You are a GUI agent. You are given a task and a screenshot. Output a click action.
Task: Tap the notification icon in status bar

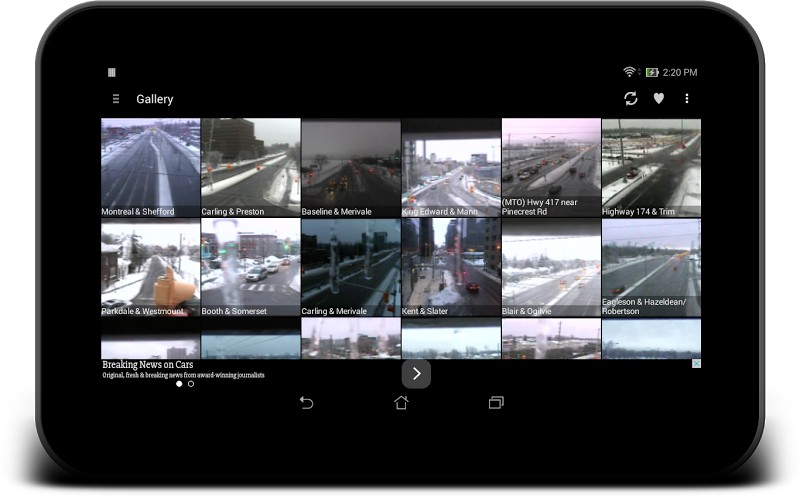click(x=112, y=72)
